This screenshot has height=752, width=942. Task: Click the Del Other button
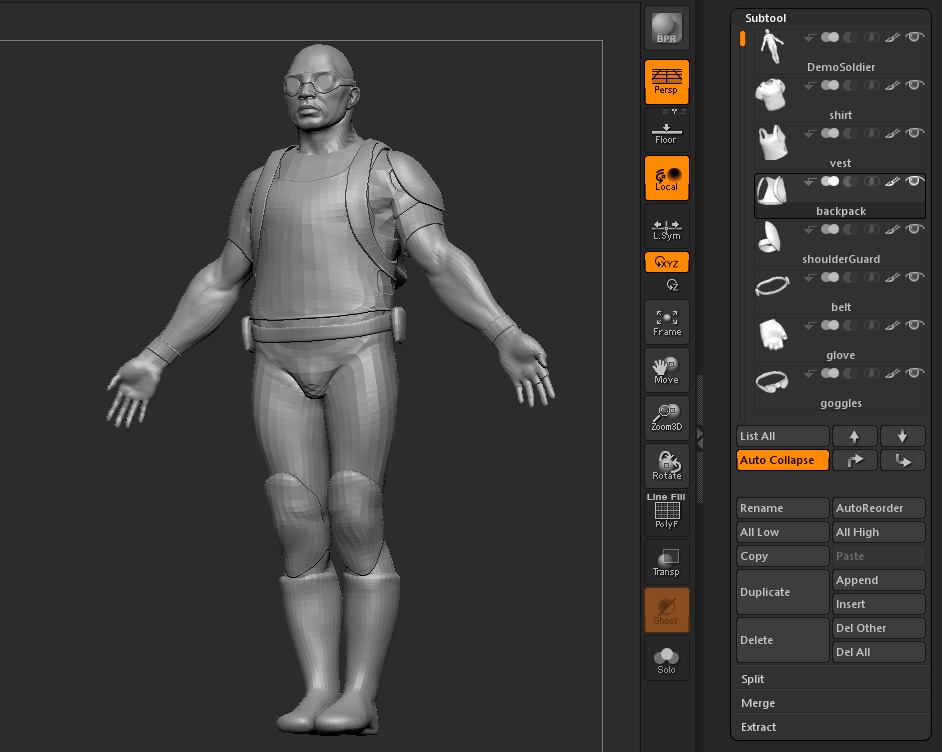click(878, 627)
